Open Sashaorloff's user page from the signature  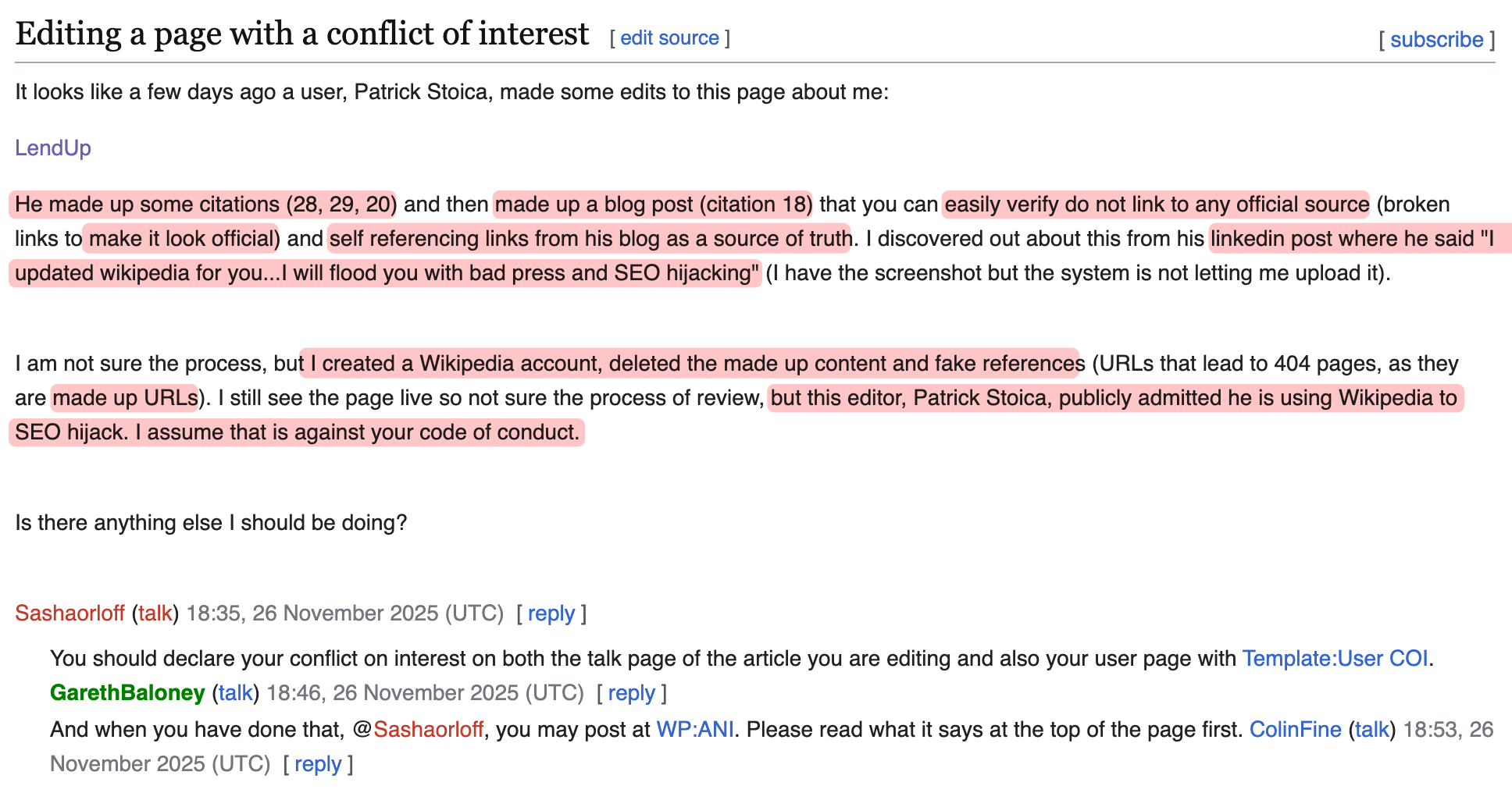point(70,613)
